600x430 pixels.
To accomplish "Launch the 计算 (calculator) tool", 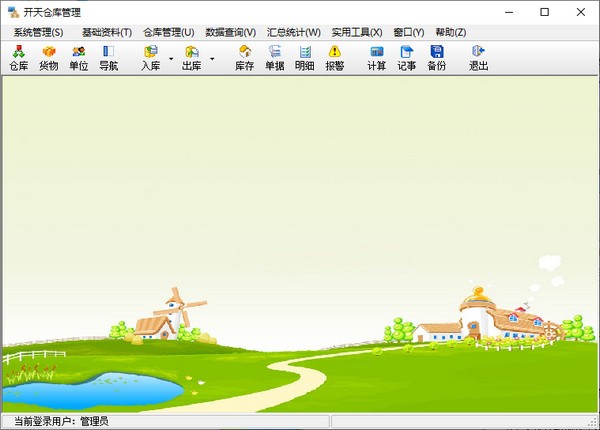I will (x=376, y=58).
